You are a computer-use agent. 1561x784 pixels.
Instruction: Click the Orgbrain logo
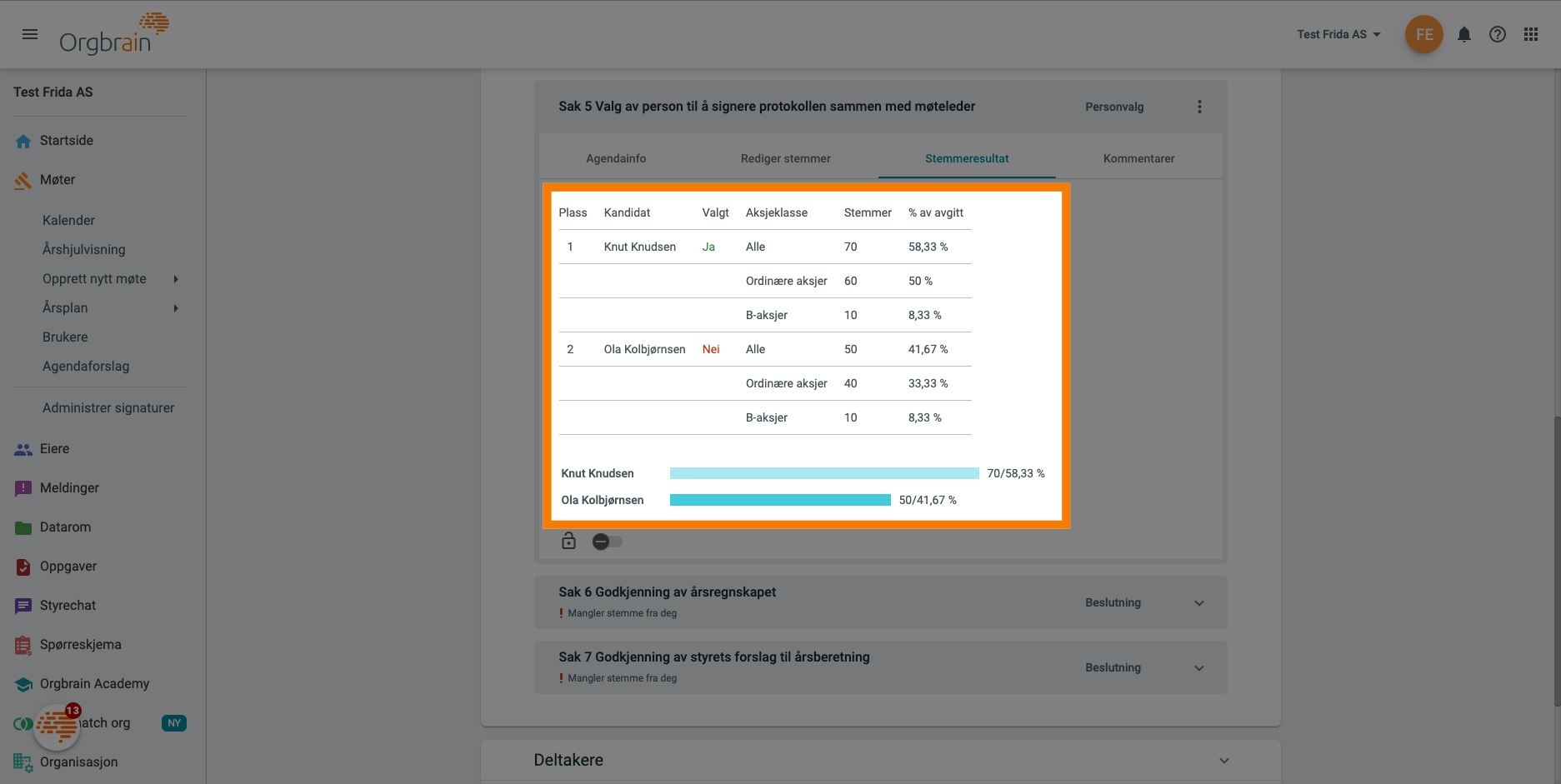114,34
